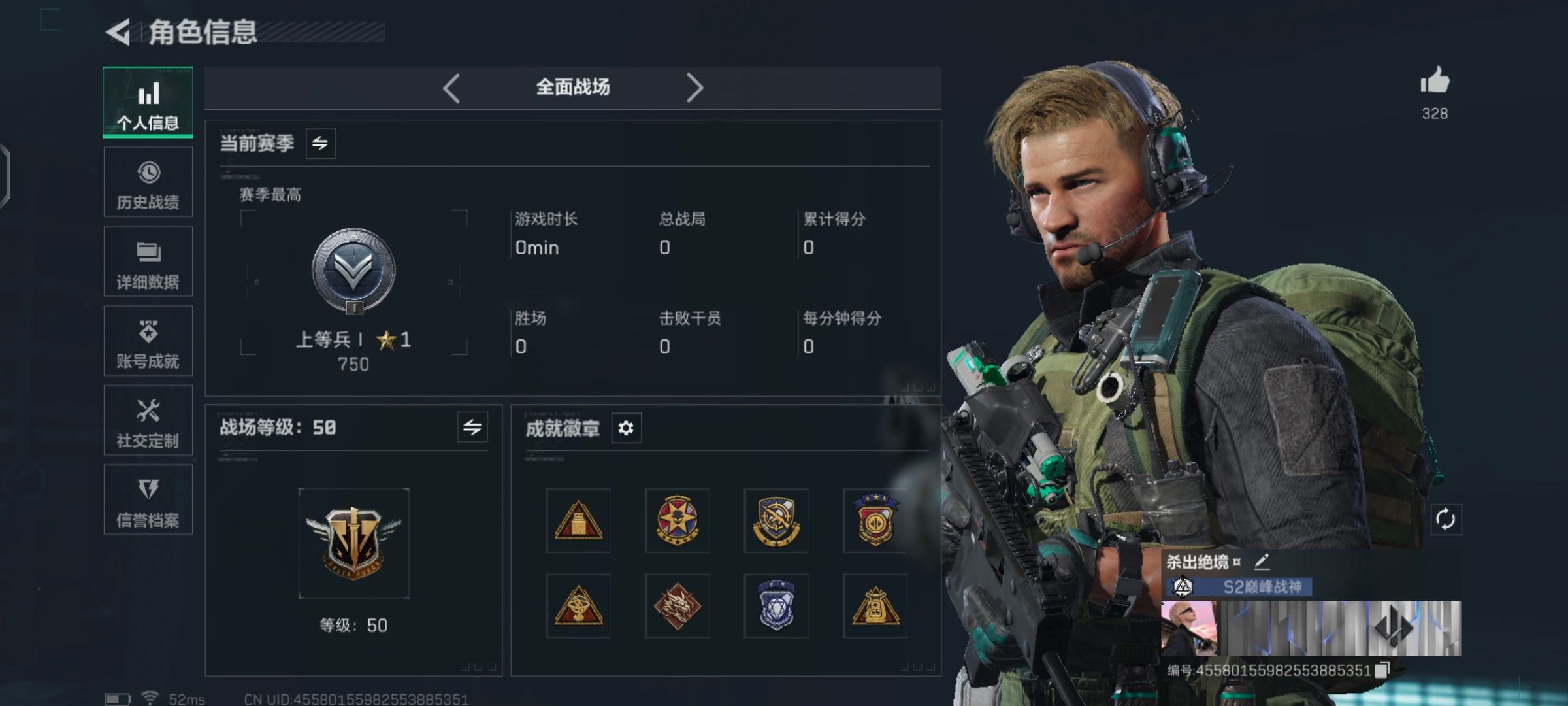Screen dimensions: 1568x706
Task: Click the level 50 battlefield emblem
Action: click(353, 543)
